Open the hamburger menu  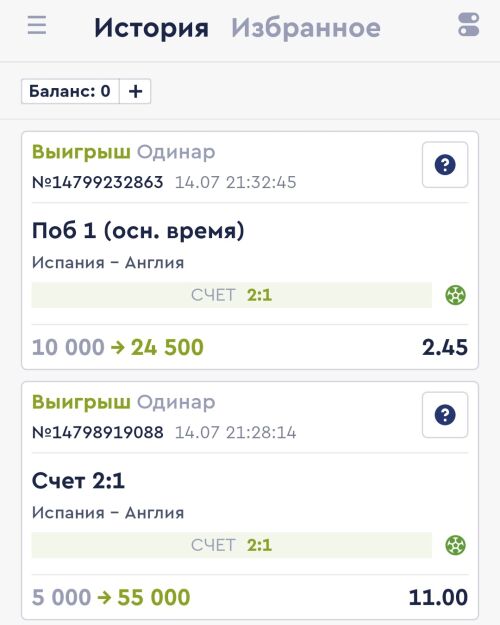coord(37,26)
